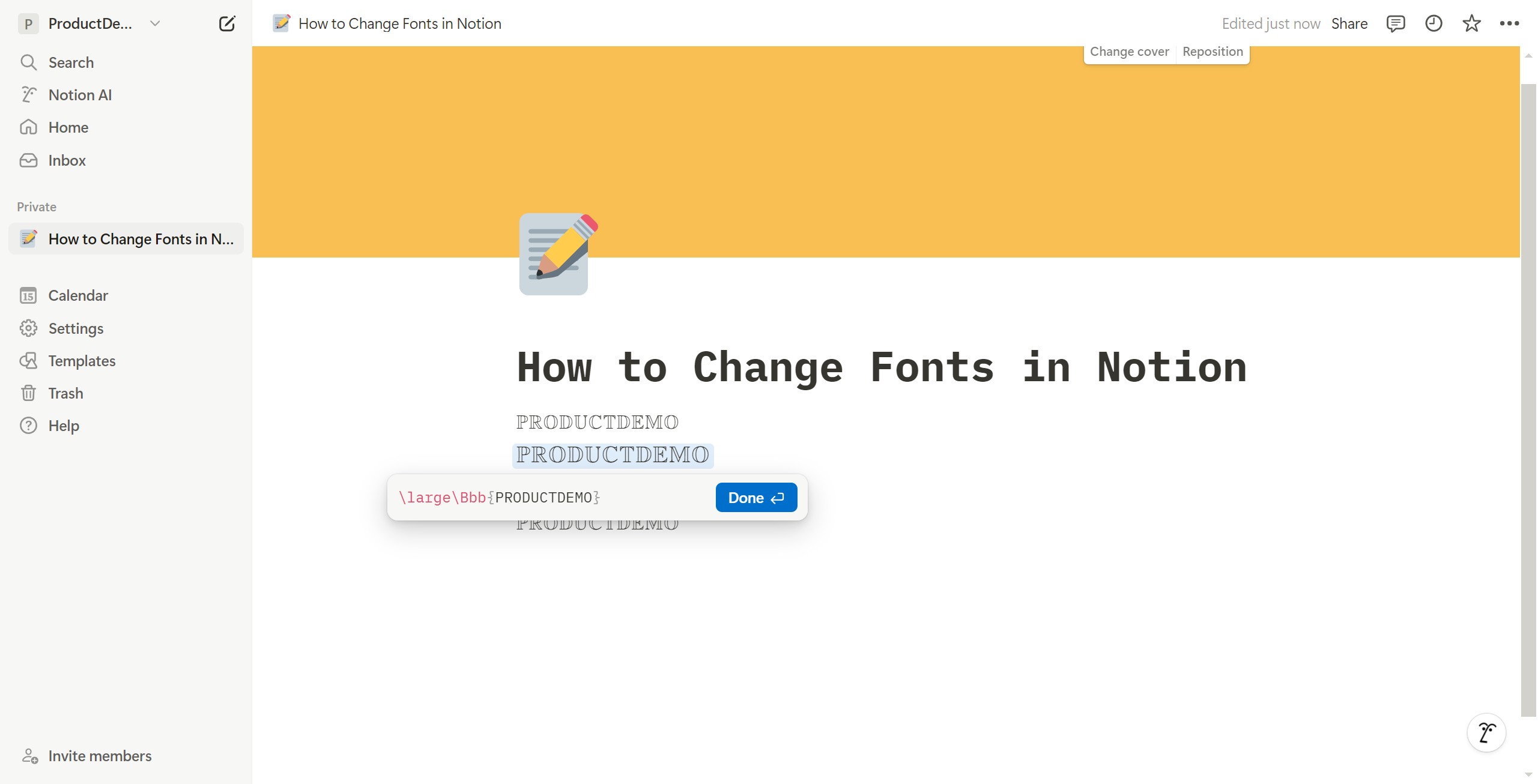Open the three-dot page menu
This screenshot has height=784, width=1538.
(x=1509, y=23)
